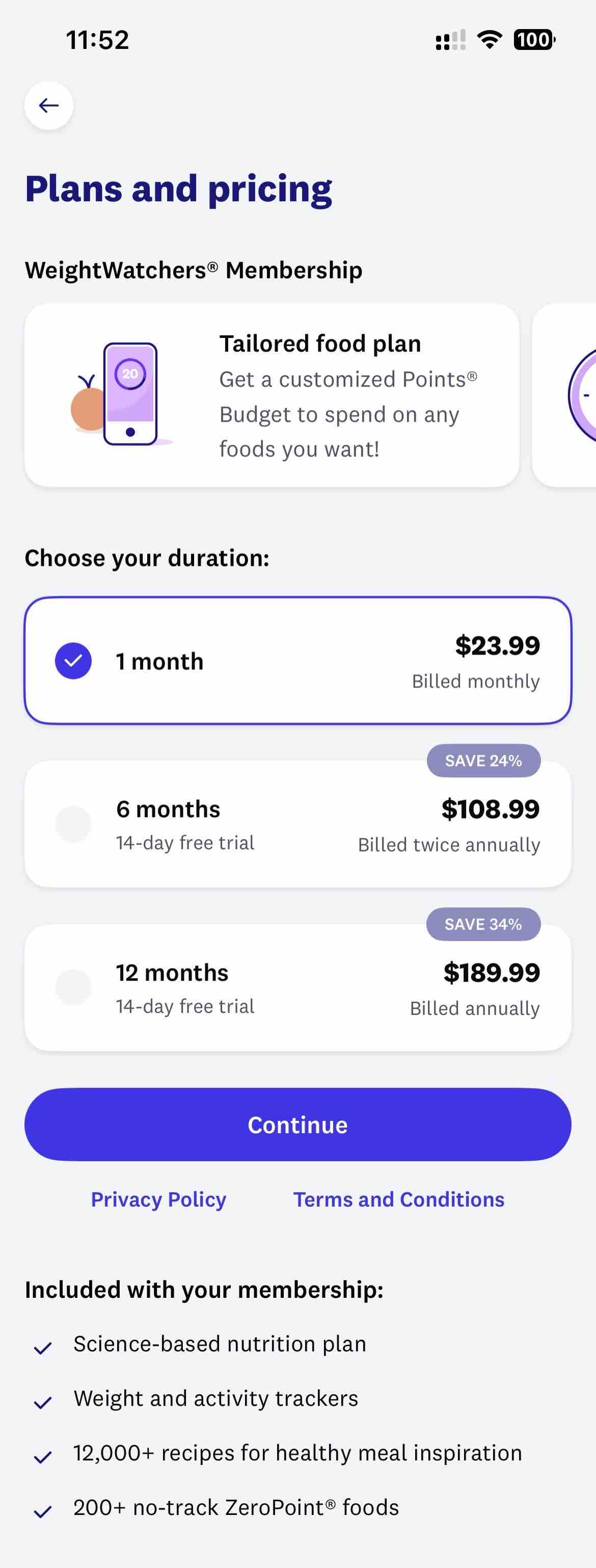
Task: Select the 12 months radio option
Action: coord(73,987)
